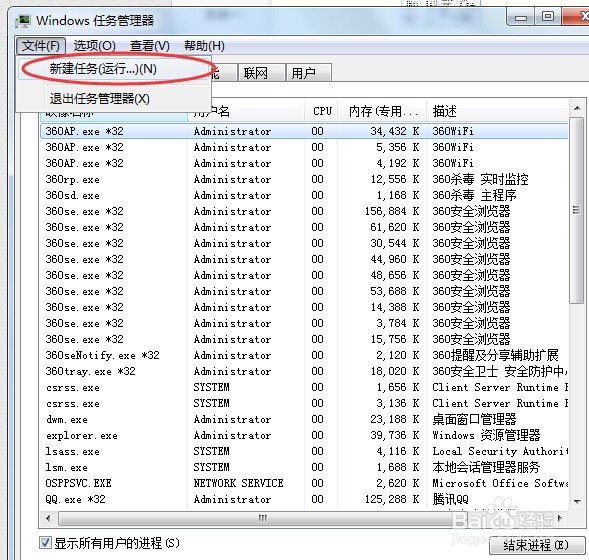
Task: Select the lsm.exe process row
Action: click(x=304, y=467)
